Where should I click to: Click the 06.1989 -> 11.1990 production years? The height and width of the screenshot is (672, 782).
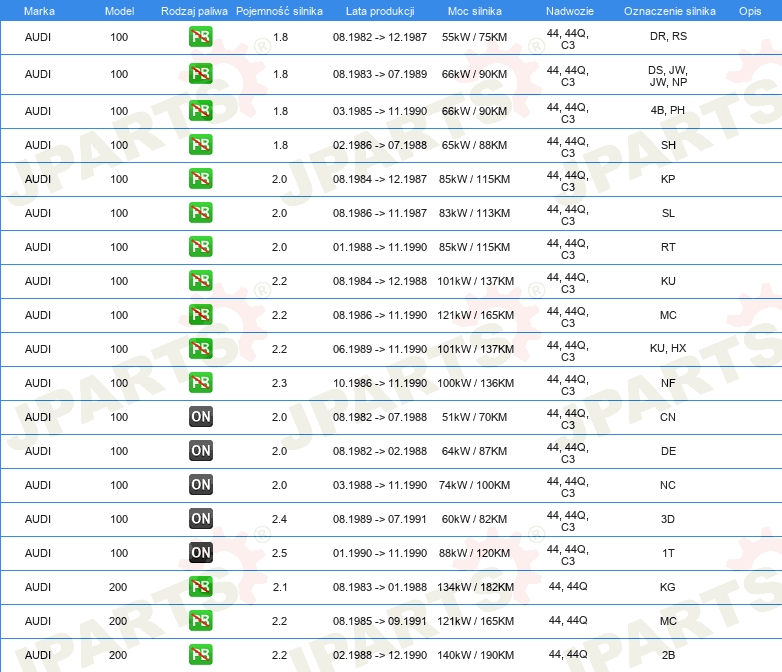380,349
